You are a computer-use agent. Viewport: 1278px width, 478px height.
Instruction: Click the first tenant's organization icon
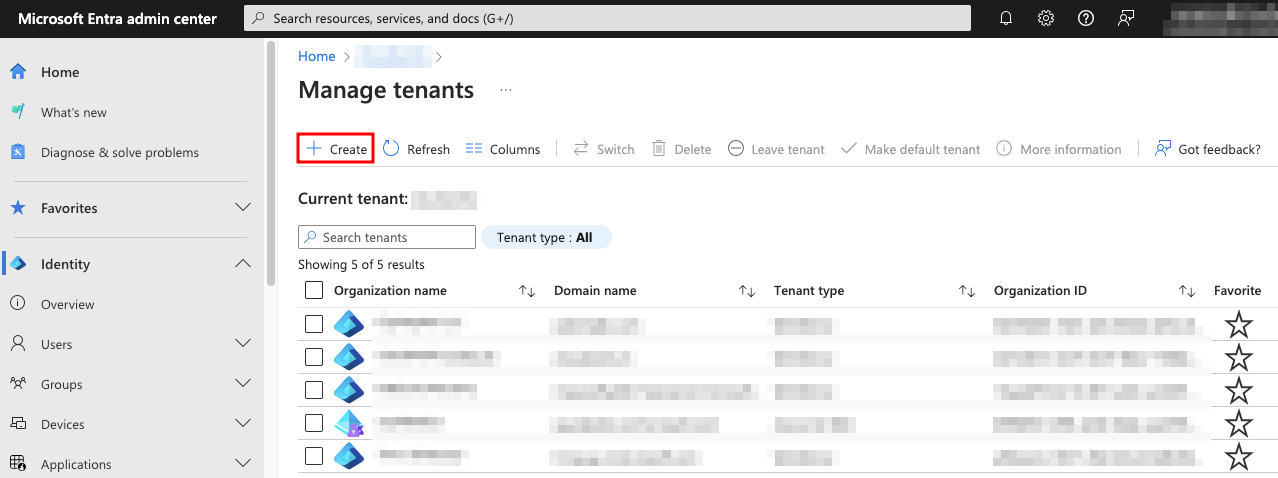348,324
